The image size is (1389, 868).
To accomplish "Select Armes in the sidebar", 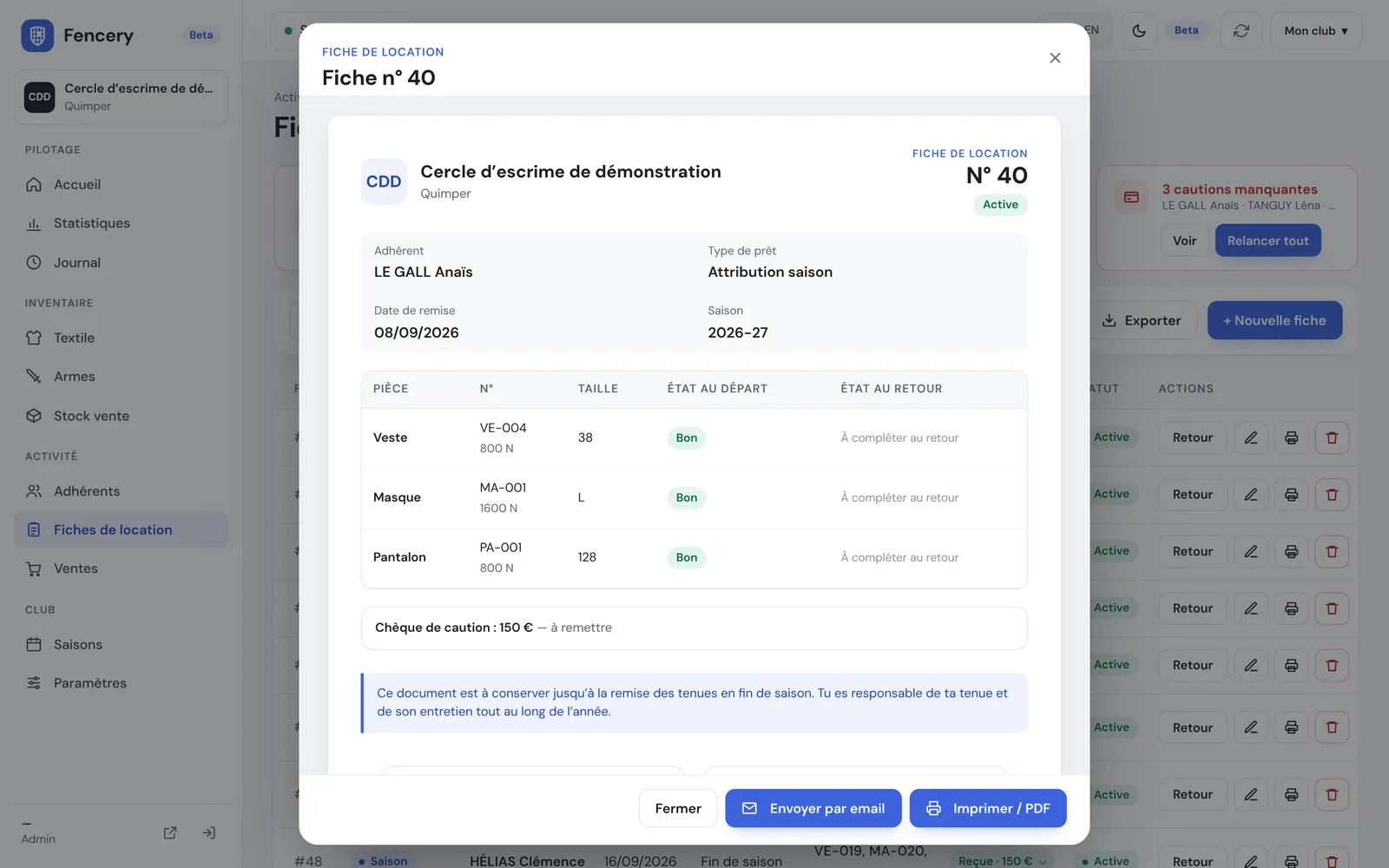I will coord(121,377).
